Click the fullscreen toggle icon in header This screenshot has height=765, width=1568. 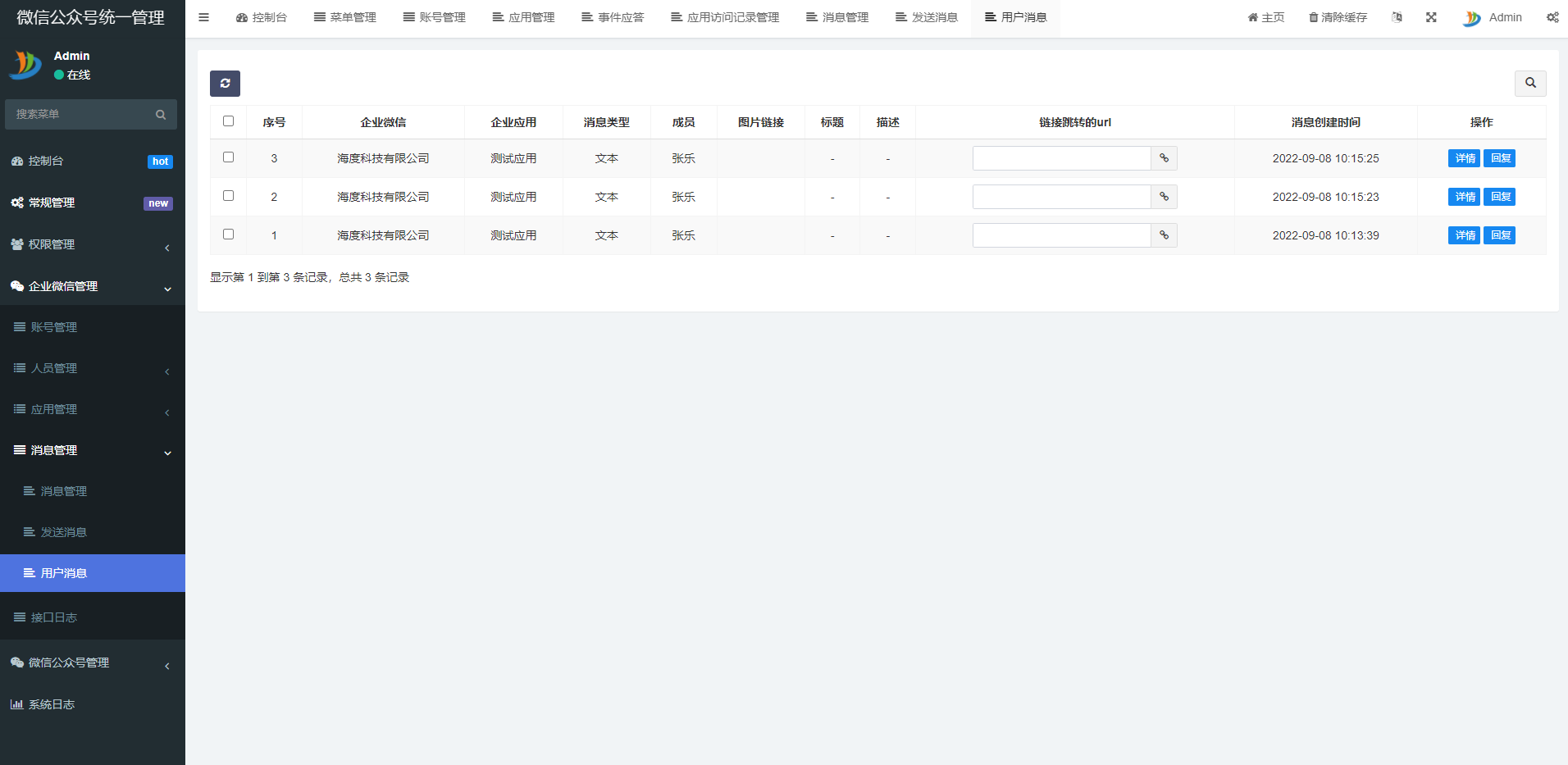pyautogui.click(x=1431, y=17)
